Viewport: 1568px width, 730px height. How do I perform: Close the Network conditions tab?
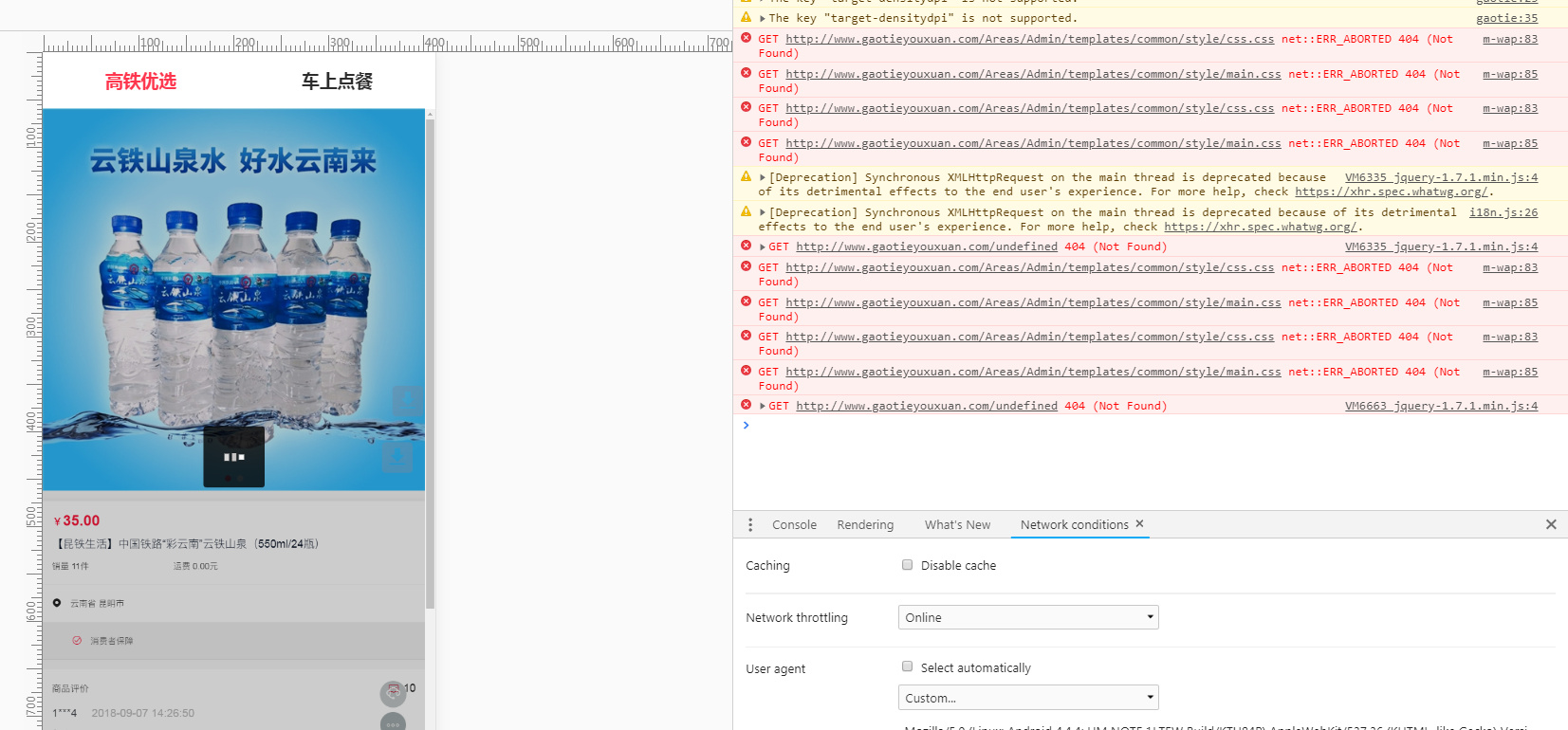click(1139, 523)
